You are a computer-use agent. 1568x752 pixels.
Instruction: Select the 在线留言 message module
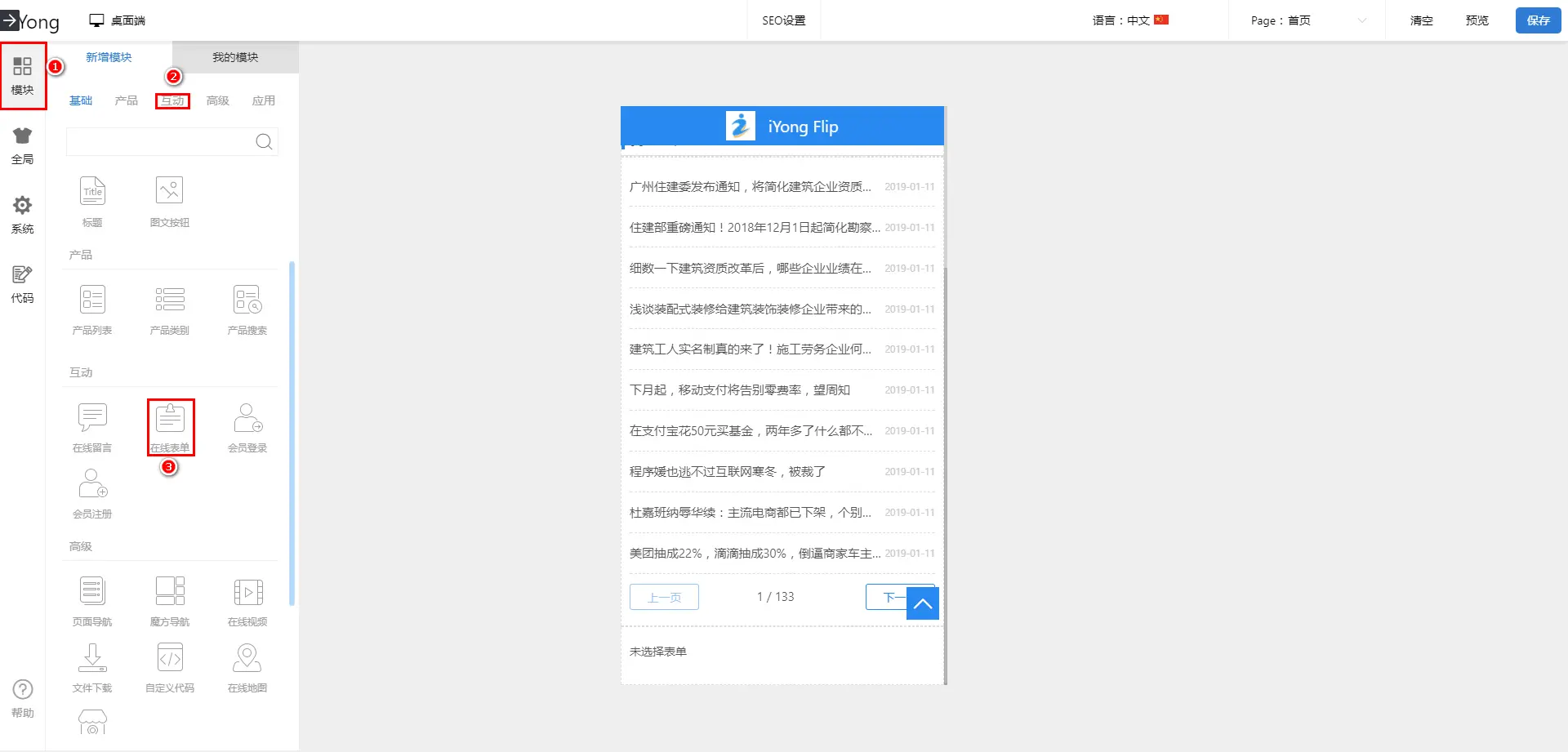[x=92, y=426]
